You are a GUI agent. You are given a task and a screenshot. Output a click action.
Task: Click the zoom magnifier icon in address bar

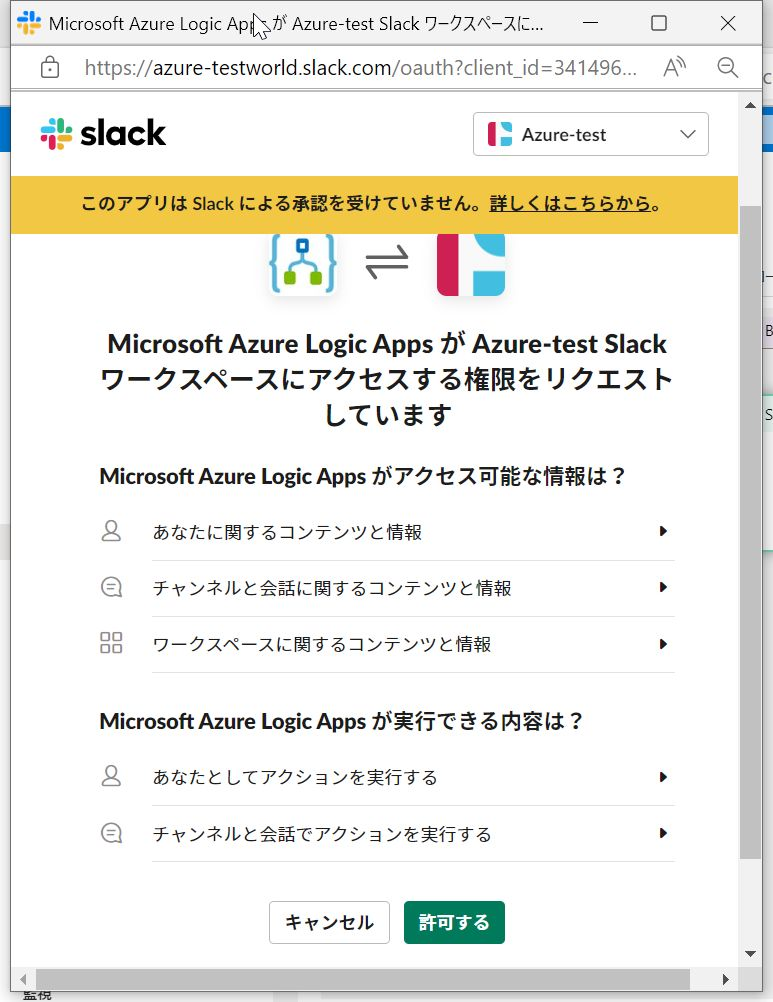728,67
